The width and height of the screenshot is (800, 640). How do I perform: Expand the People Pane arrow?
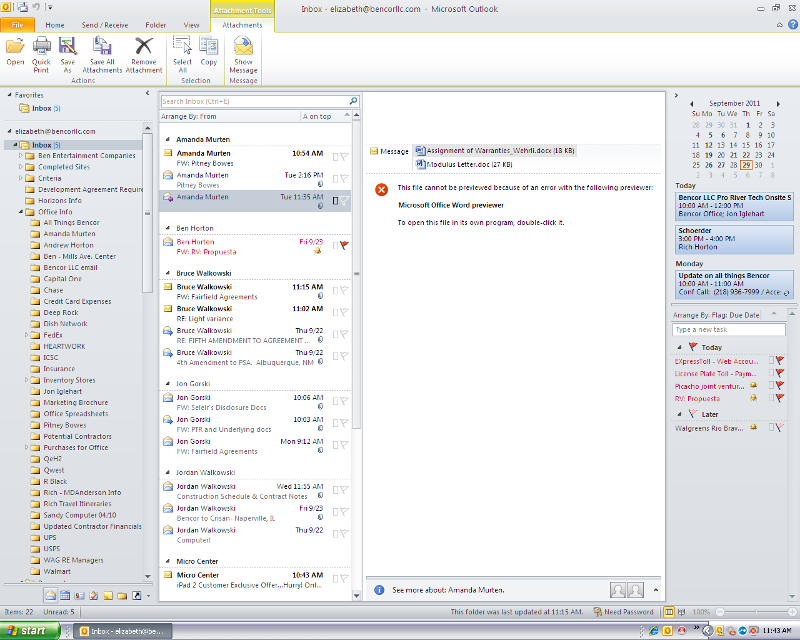pos(656,590)
